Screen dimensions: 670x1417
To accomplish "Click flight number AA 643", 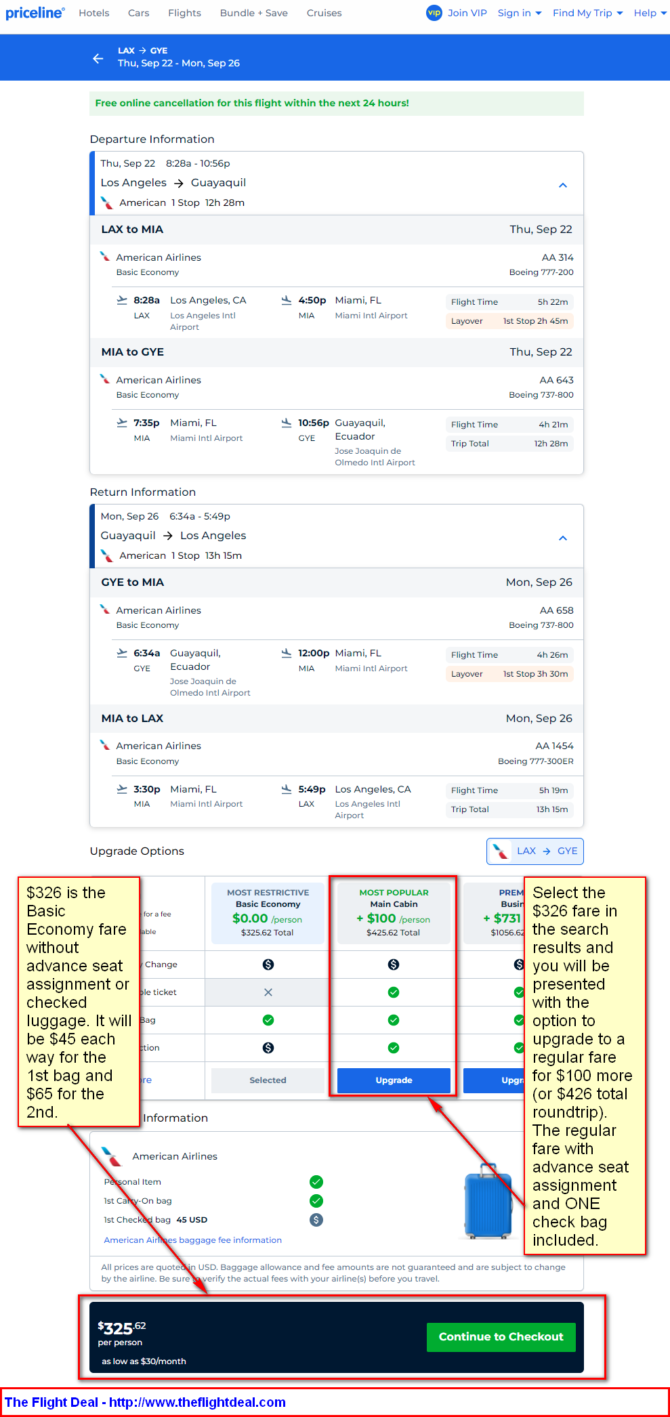I will 558,380.
